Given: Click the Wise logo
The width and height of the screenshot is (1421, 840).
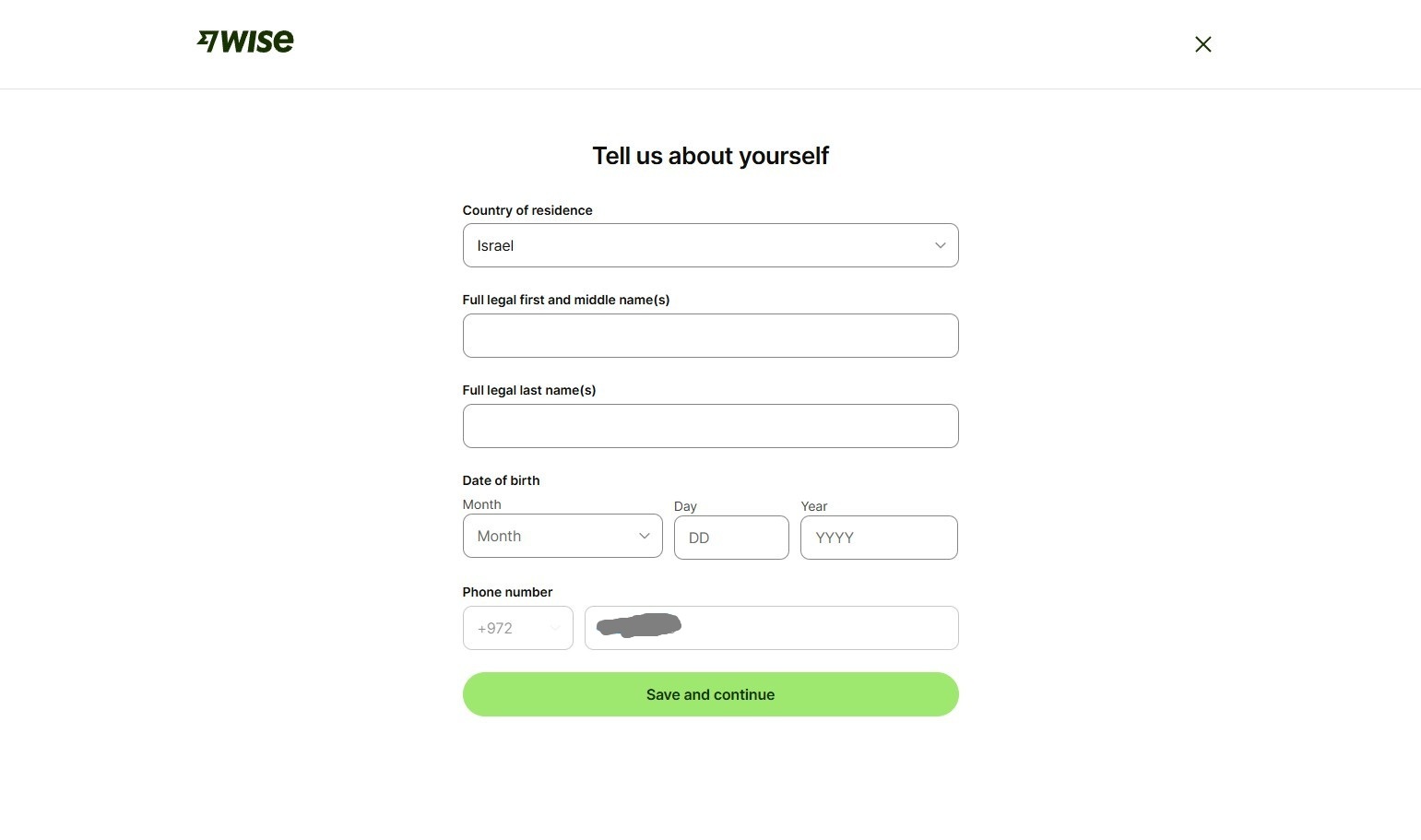Looking at the screenshot, I should pos(245,41).
